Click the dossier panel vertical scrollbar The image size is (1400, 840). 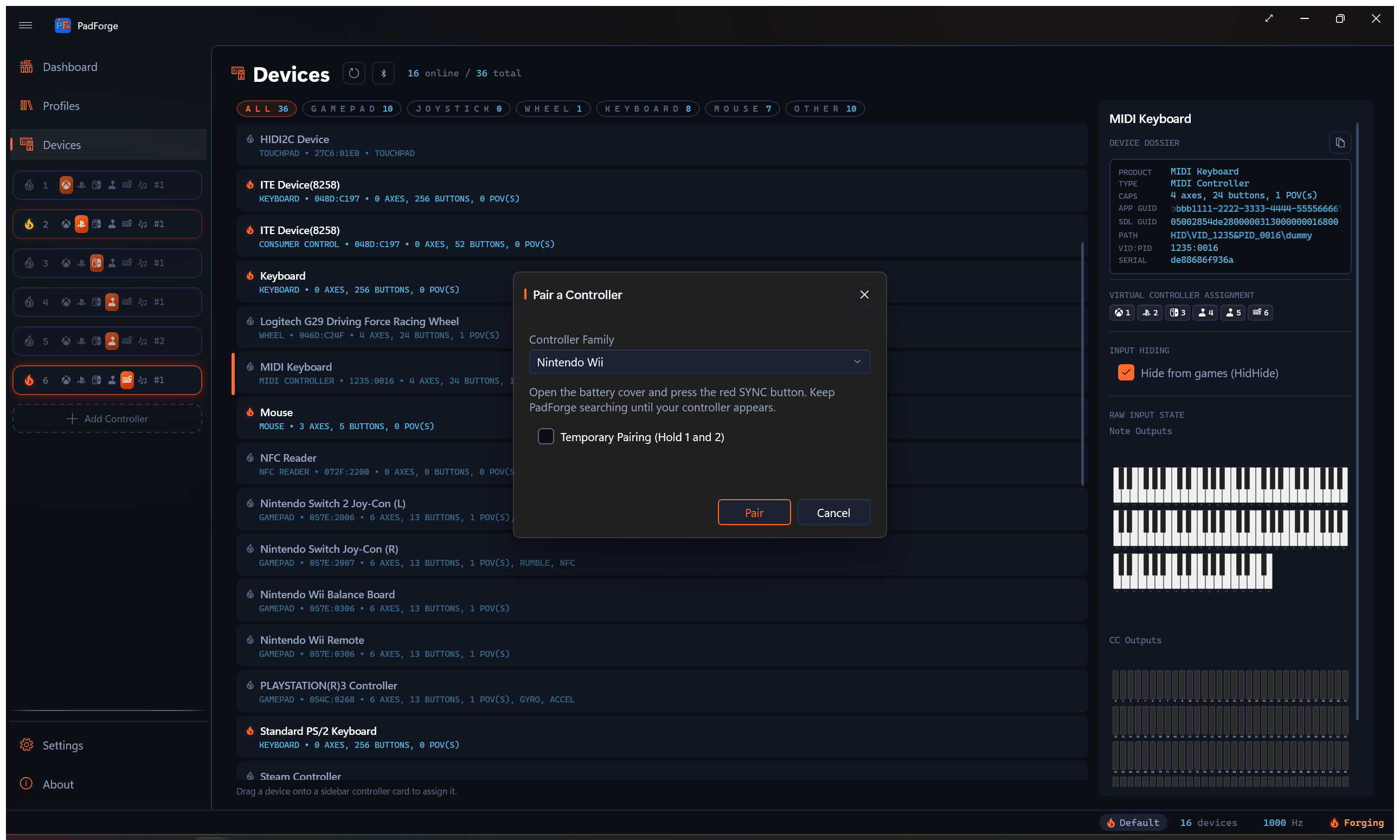(1358, 422)
